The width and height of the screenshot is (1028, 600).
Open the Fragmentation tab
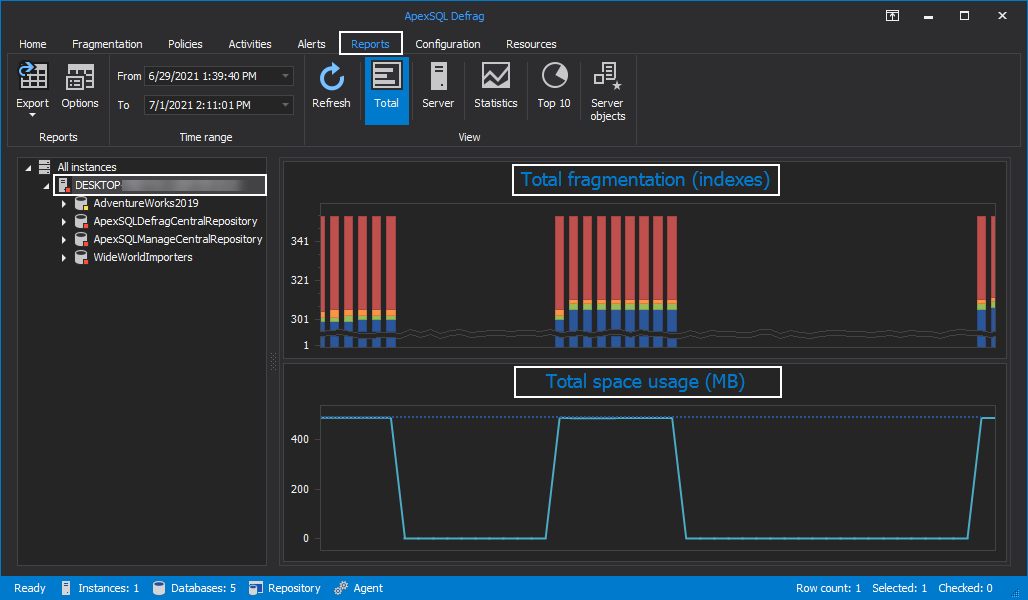(107, 44)
